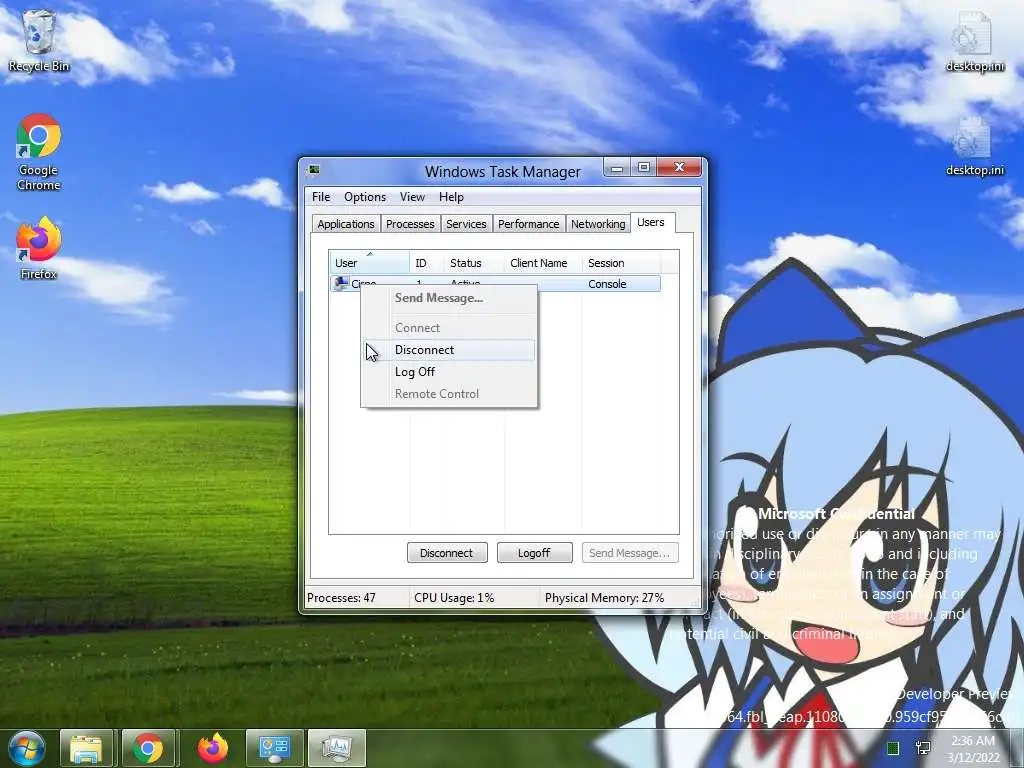Click the Physical Memory: 27% status text
Viewport: 1024px width, 768px height.
[604, 598]
